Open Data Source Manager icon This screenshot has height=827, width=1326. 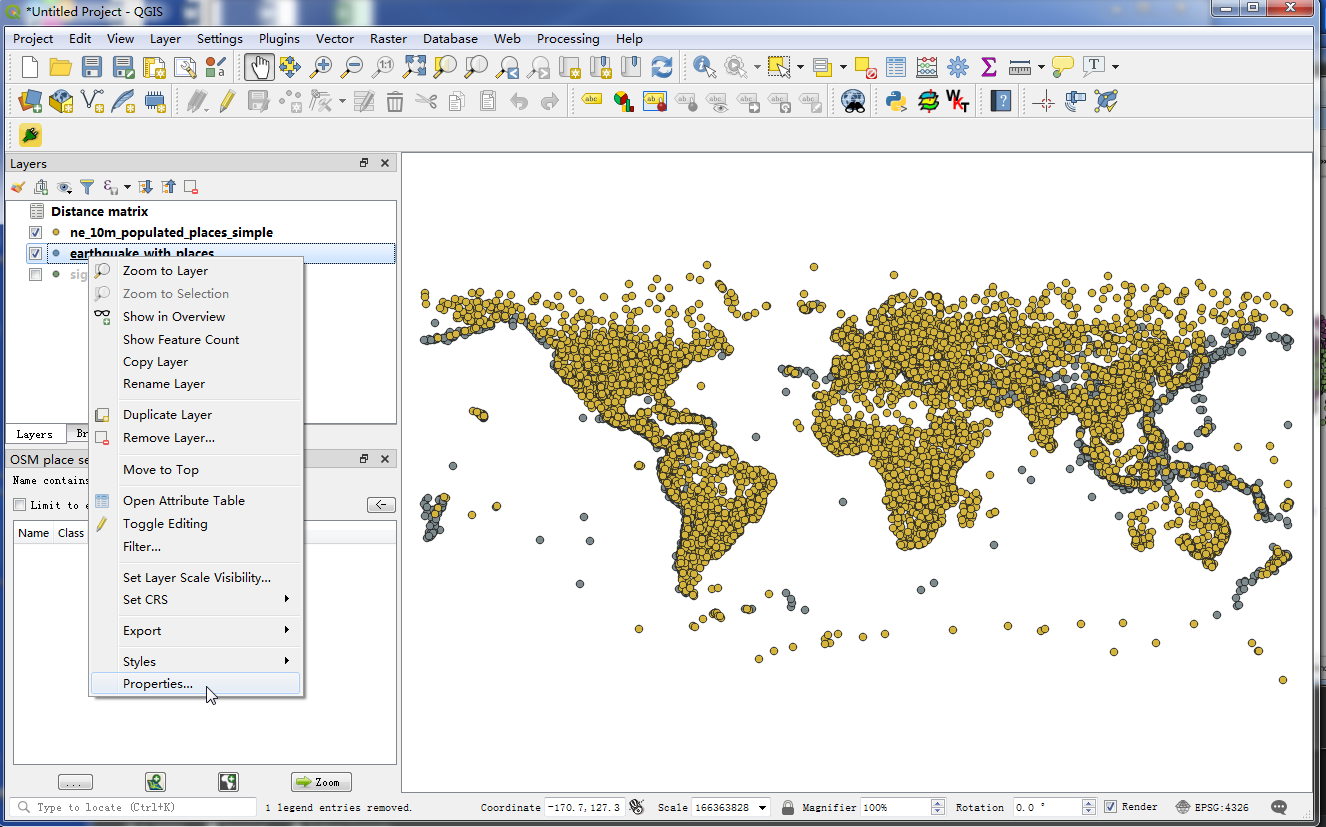click(x=30, y=101)
